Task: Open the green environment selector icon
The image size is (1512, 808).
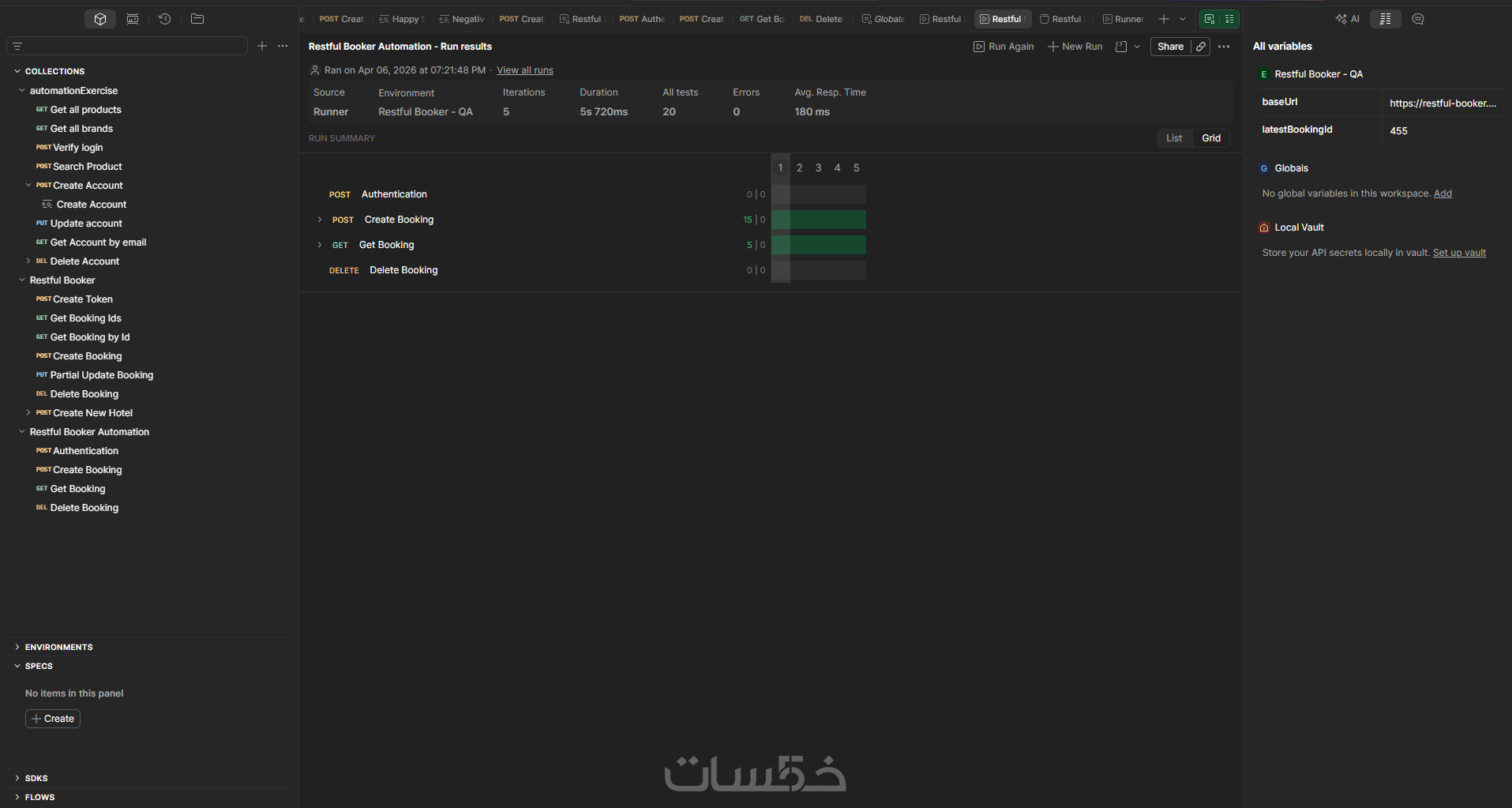Action: (1210, 19)
